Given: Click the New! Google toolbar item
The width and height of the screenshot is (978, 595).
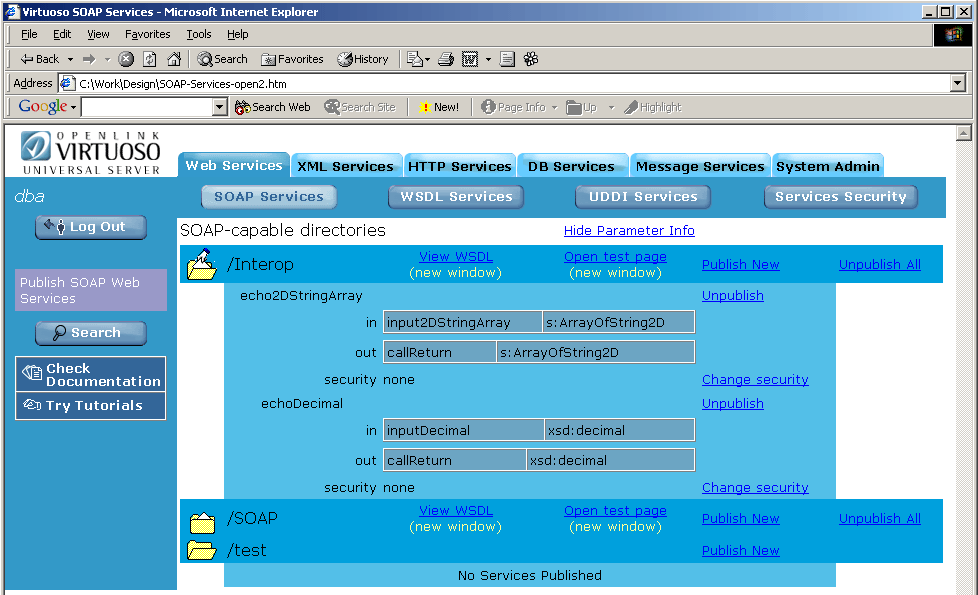Looking at the screenshot, I should (x=439, y=107).
